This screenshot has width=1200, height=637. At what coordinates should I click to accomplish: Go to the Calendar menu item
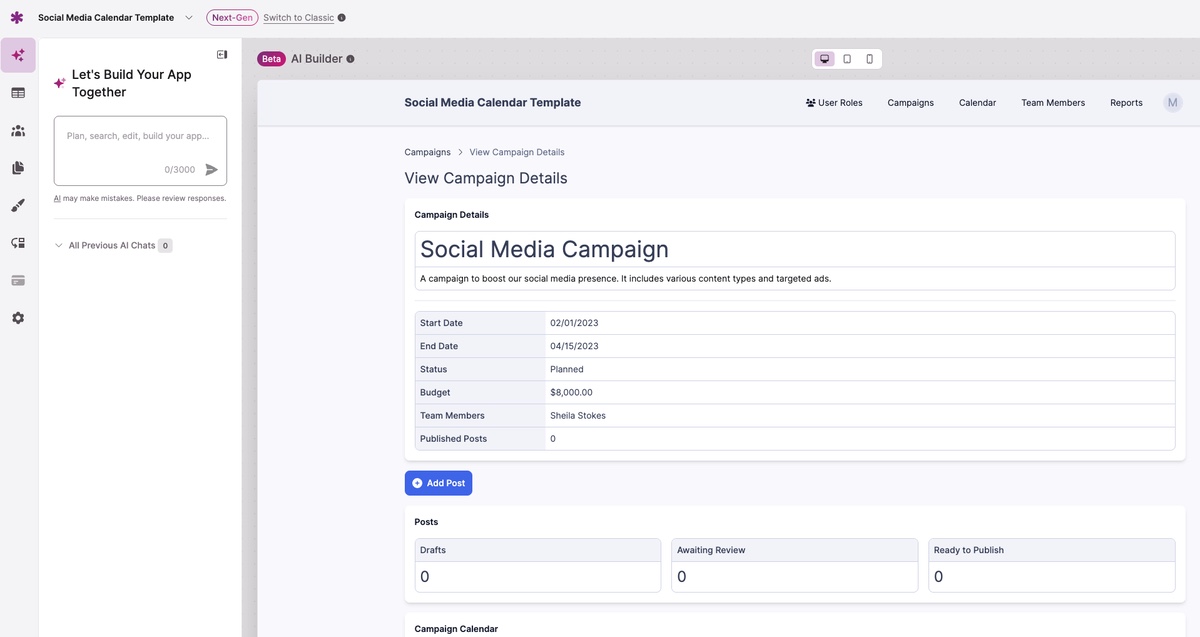(x=977, y=103)
